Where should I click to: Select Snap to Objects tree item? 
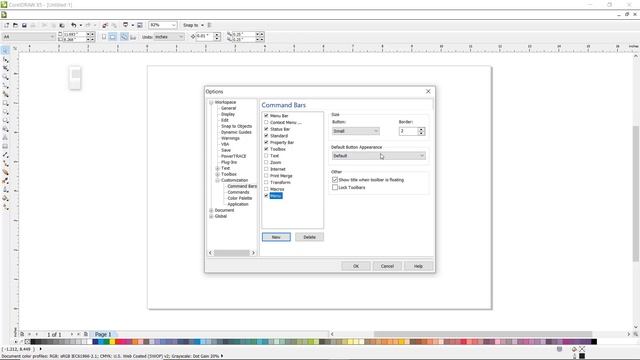[x=236, y=126]
